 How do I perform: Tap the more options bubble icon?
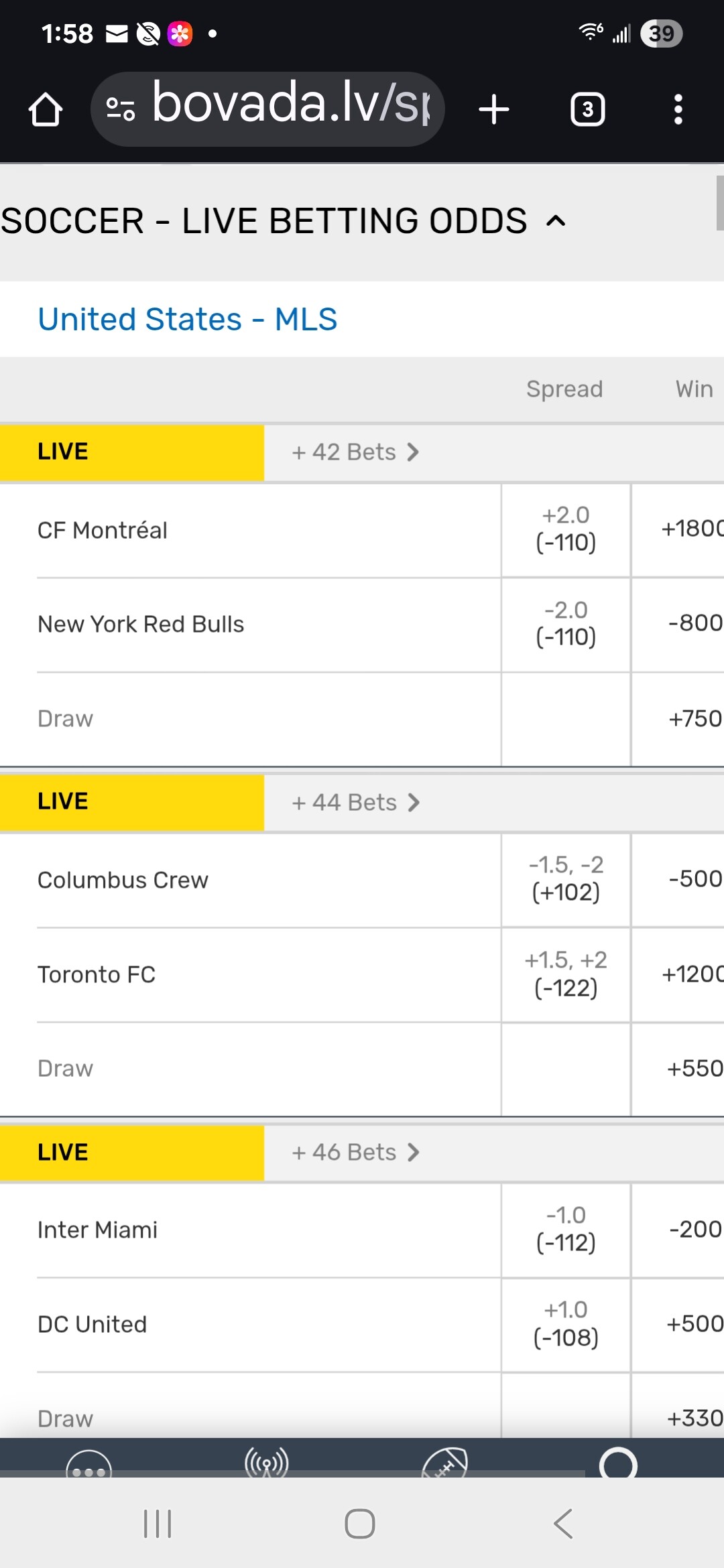coord(88,1466)
